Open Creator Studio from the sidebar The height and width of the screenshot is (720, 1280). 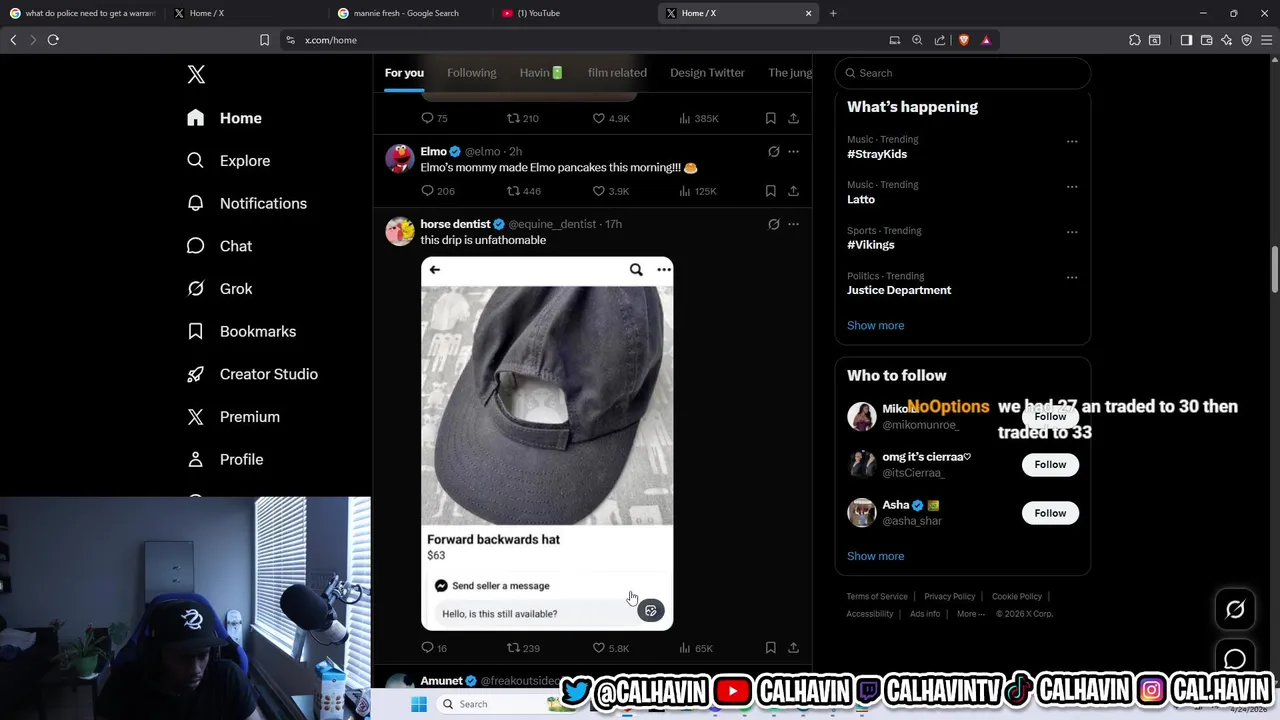point(252,374)
